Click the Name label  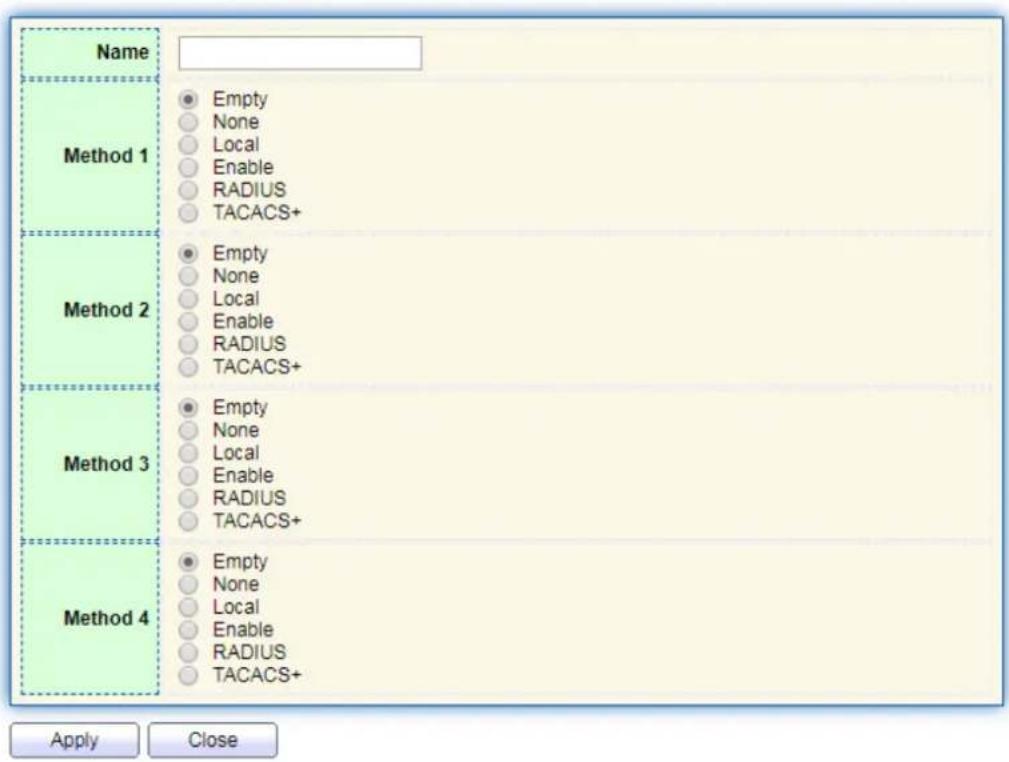coord(123,52)
